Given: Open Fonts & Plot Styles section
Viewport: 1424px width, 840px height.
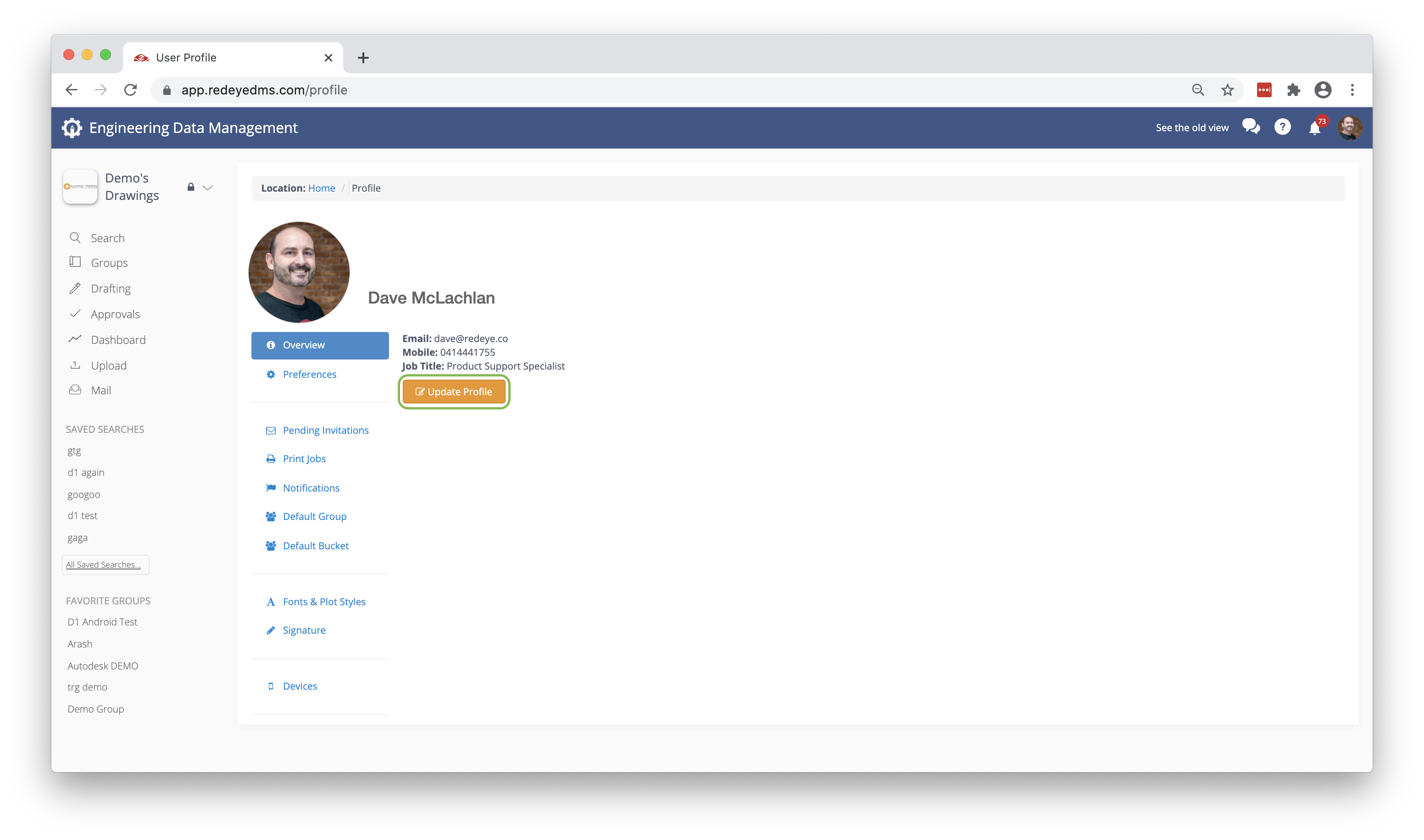Looking at the screenshot, I should (x=324, y=602).
